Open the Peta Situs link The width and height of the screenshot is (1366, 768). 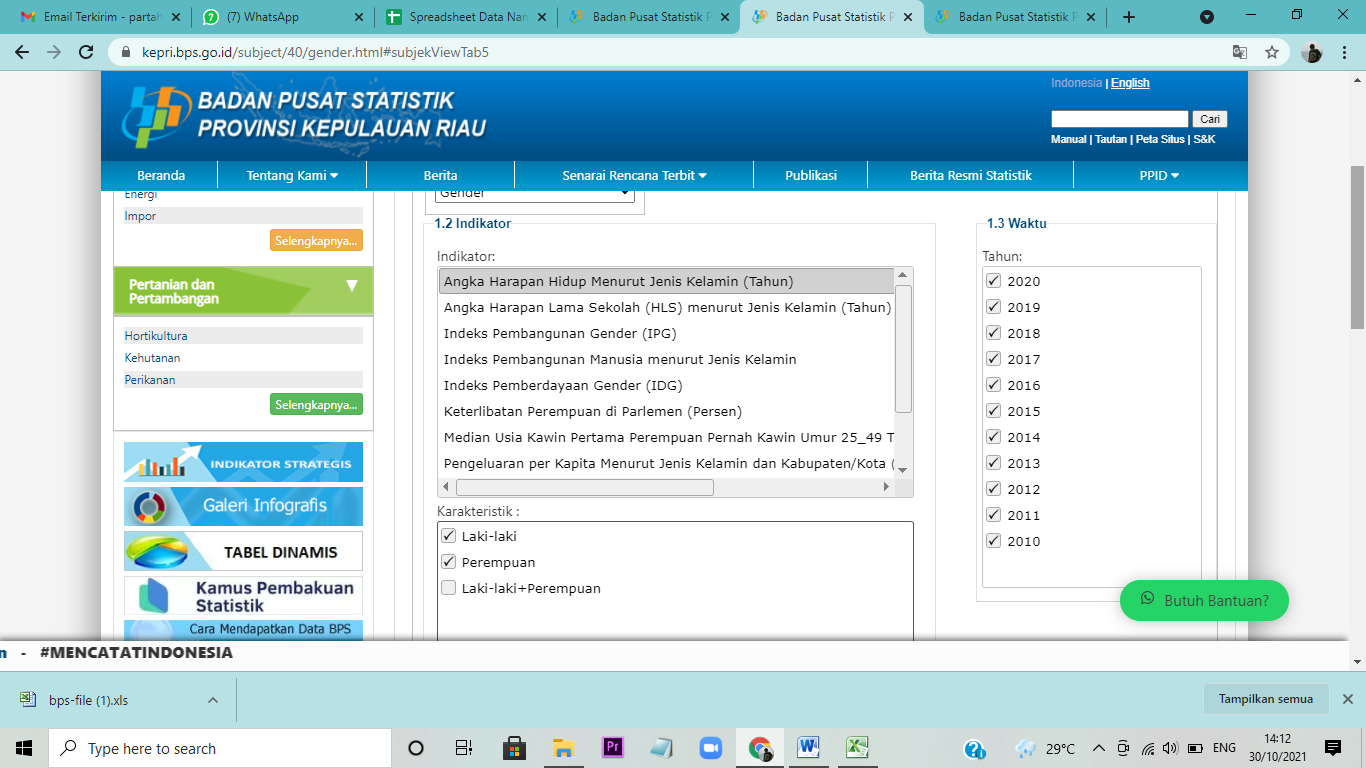tap(1160, 139)
